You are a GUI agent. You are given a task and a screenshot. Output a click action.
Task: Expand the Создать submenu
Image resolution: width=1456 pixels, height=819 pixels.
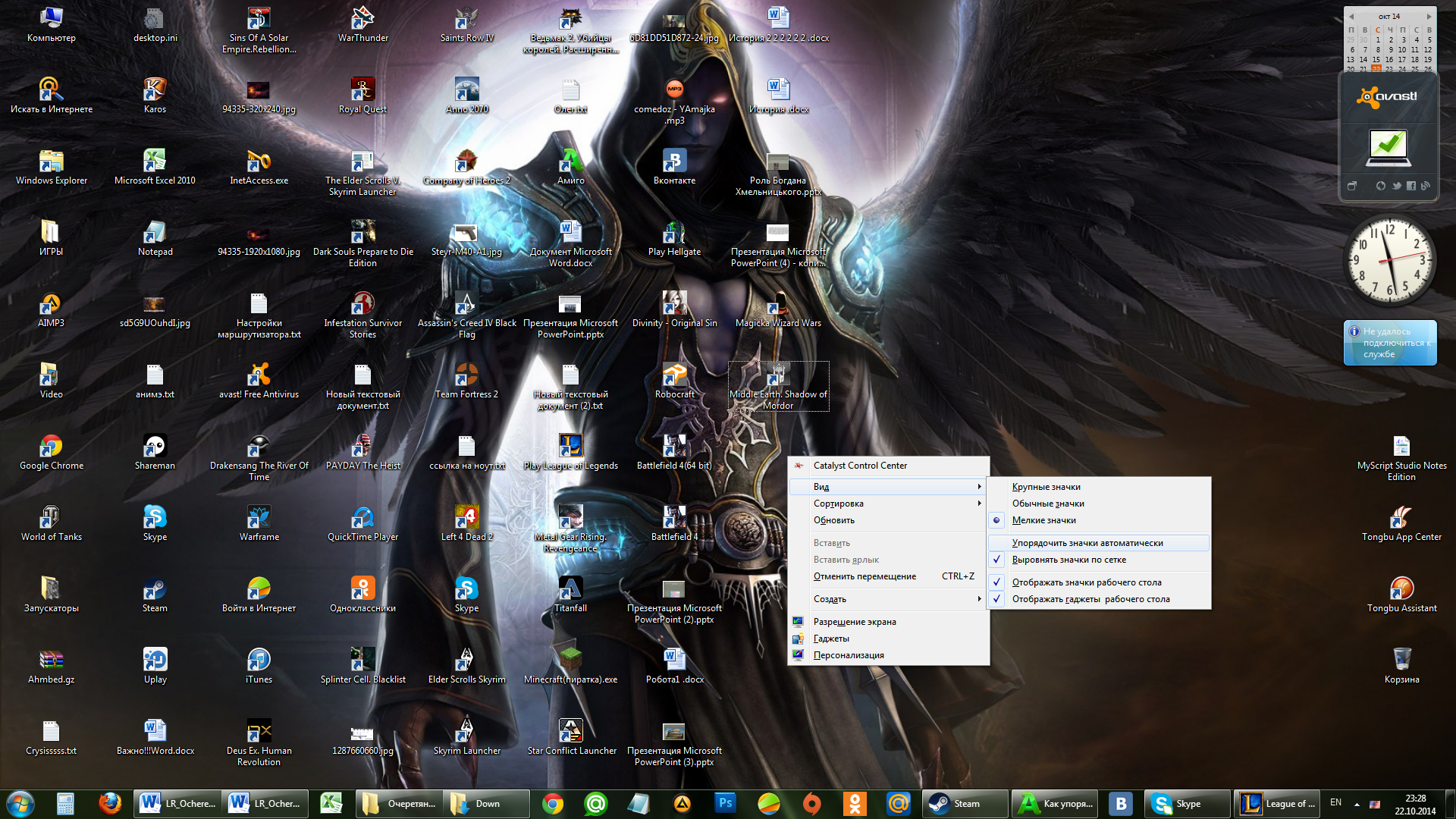pyautogui.click(x=888, y=599)
